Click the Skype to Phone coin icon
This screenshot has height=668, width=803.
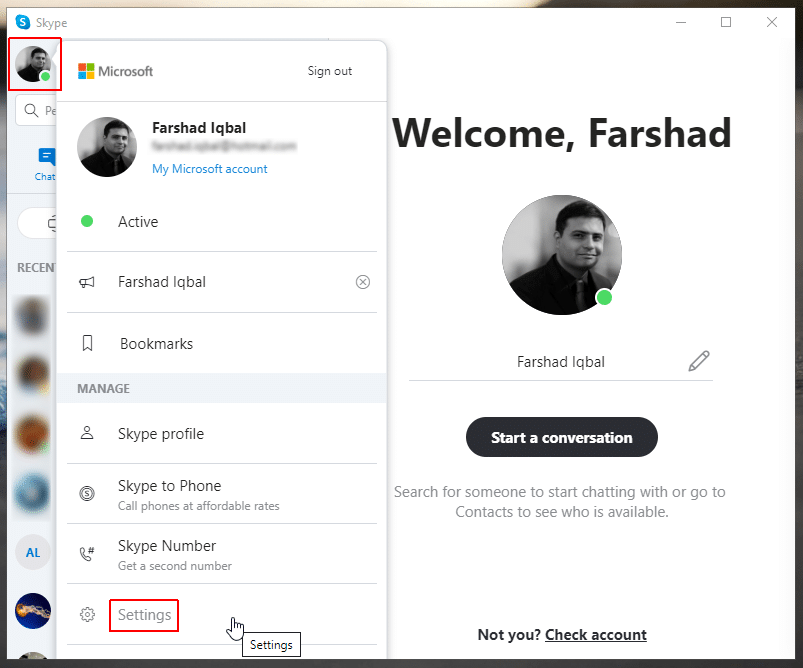point(87,494)
